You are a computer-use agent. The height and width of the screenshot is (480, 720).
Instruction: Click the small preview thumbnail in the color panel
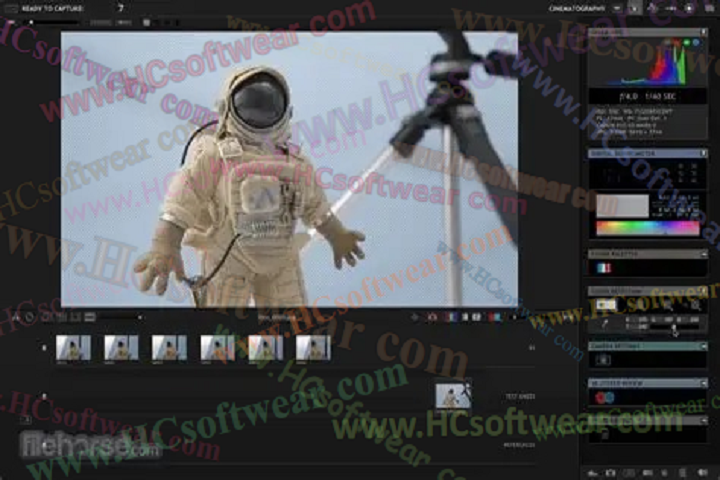(x=606, y=305)
